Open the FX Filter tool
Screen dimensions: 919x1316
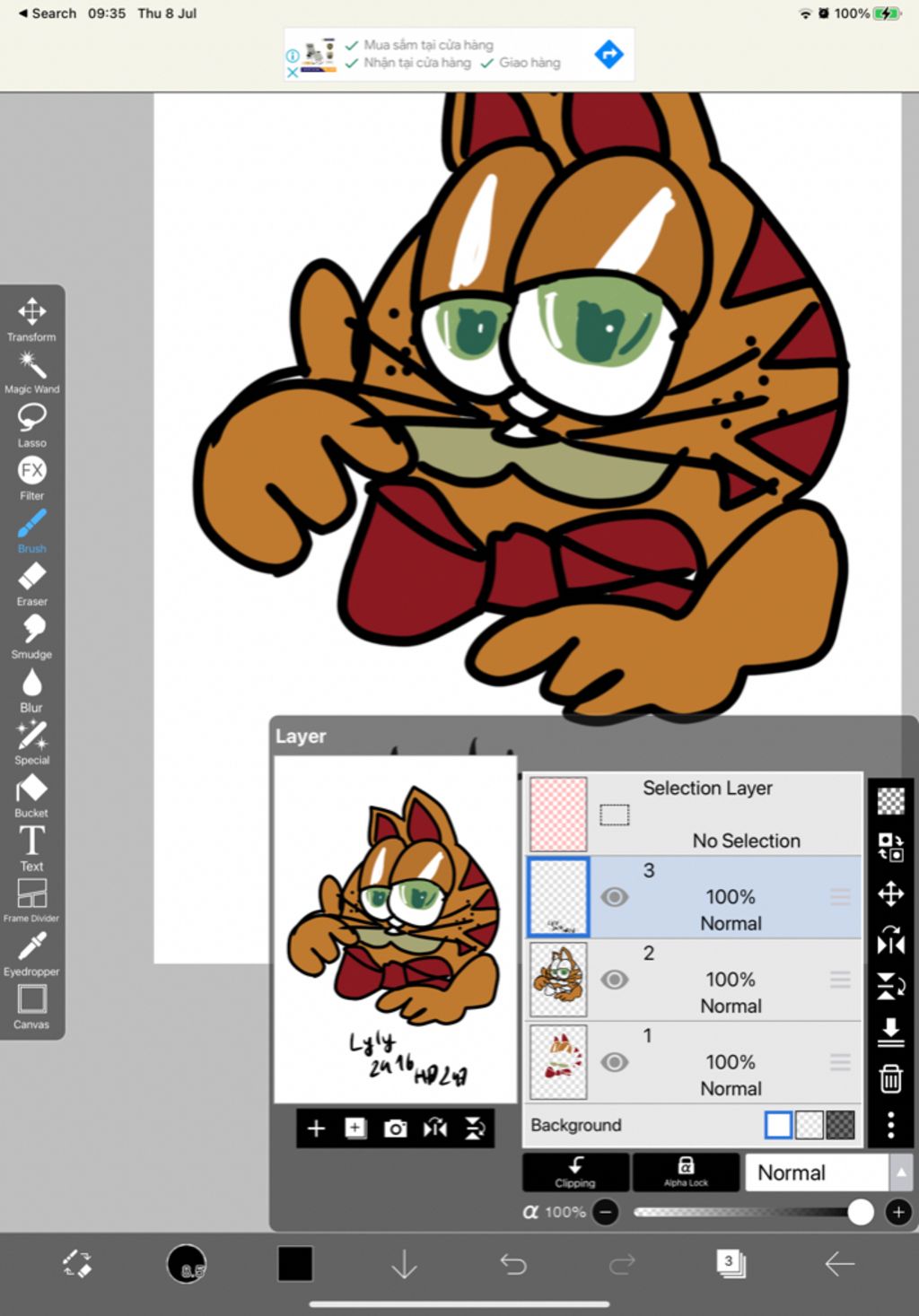point(31,478)
